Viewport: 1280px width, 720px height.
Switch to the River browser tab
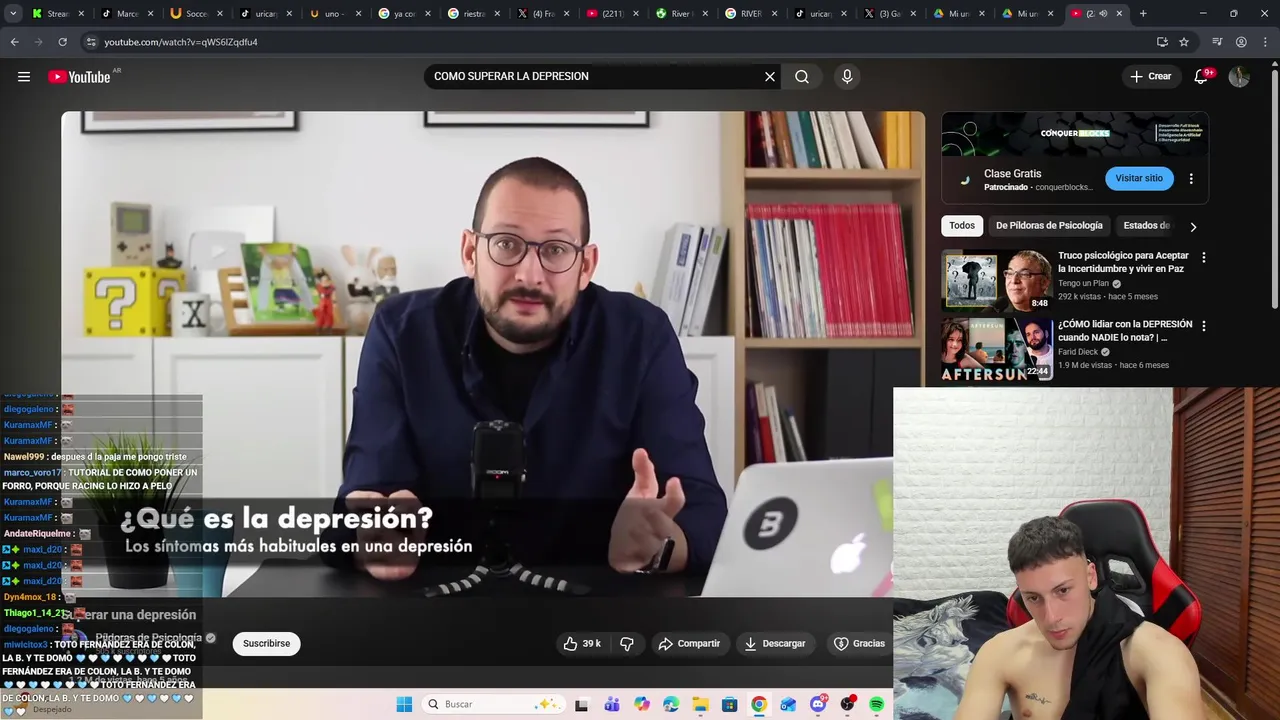tap(680, 14)
